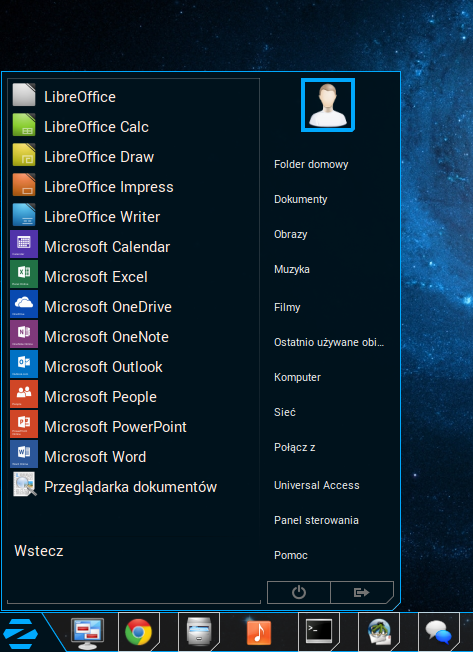Click the Przeglądarka dokumentów magnifier icon
This screenshot has width=473, height=652.
point(25,484)
